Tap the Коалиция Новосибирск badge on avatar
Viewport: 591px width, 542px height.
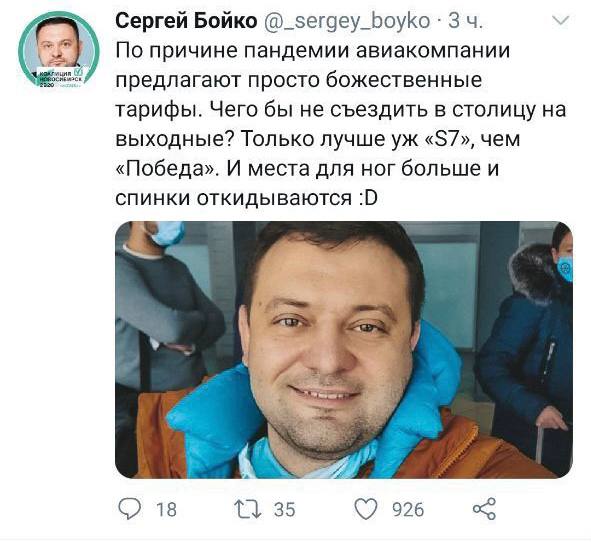click(x=60, y=77)
